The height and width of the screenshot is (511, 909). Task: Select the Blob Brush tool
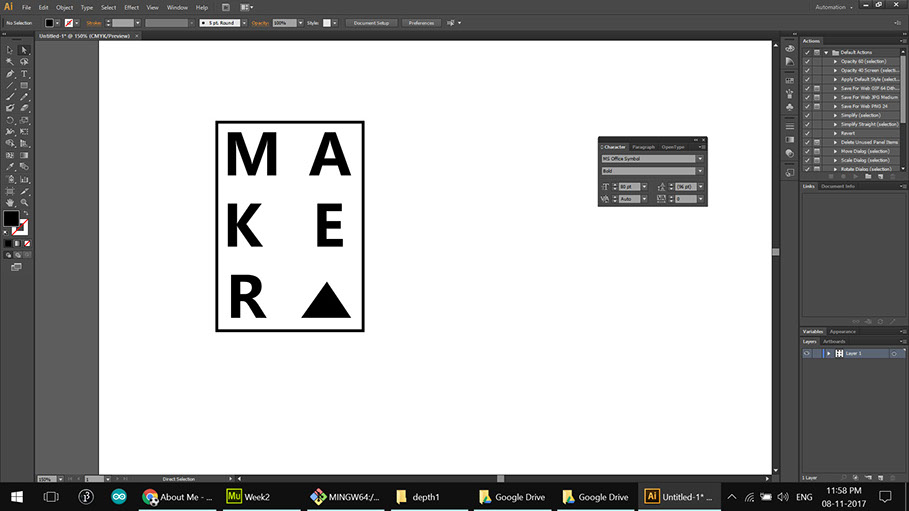click(x=10, y=108)
